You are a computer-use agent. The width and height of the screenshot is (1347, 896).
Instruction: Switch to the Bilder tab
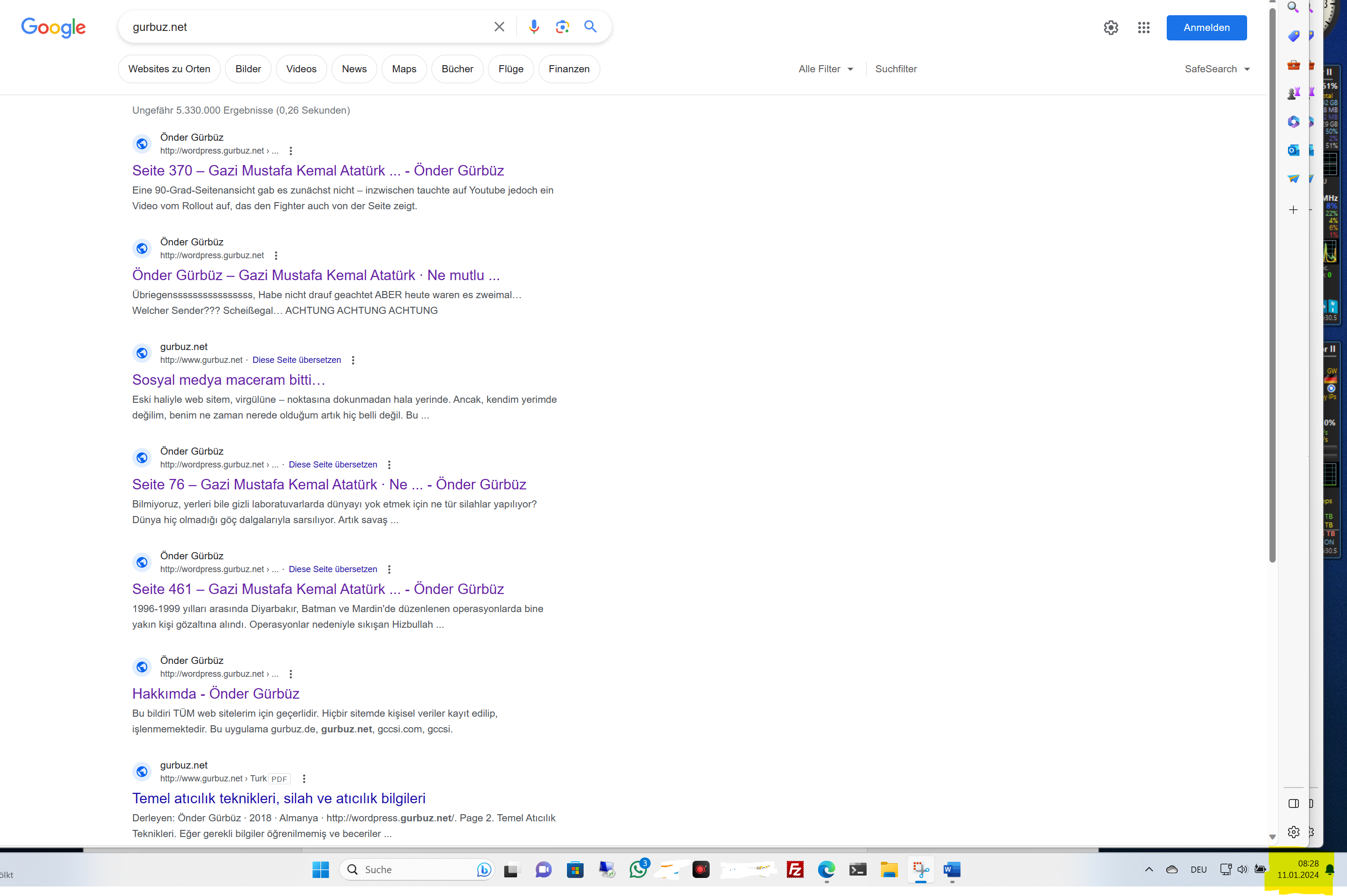click(x=248, y=68)
